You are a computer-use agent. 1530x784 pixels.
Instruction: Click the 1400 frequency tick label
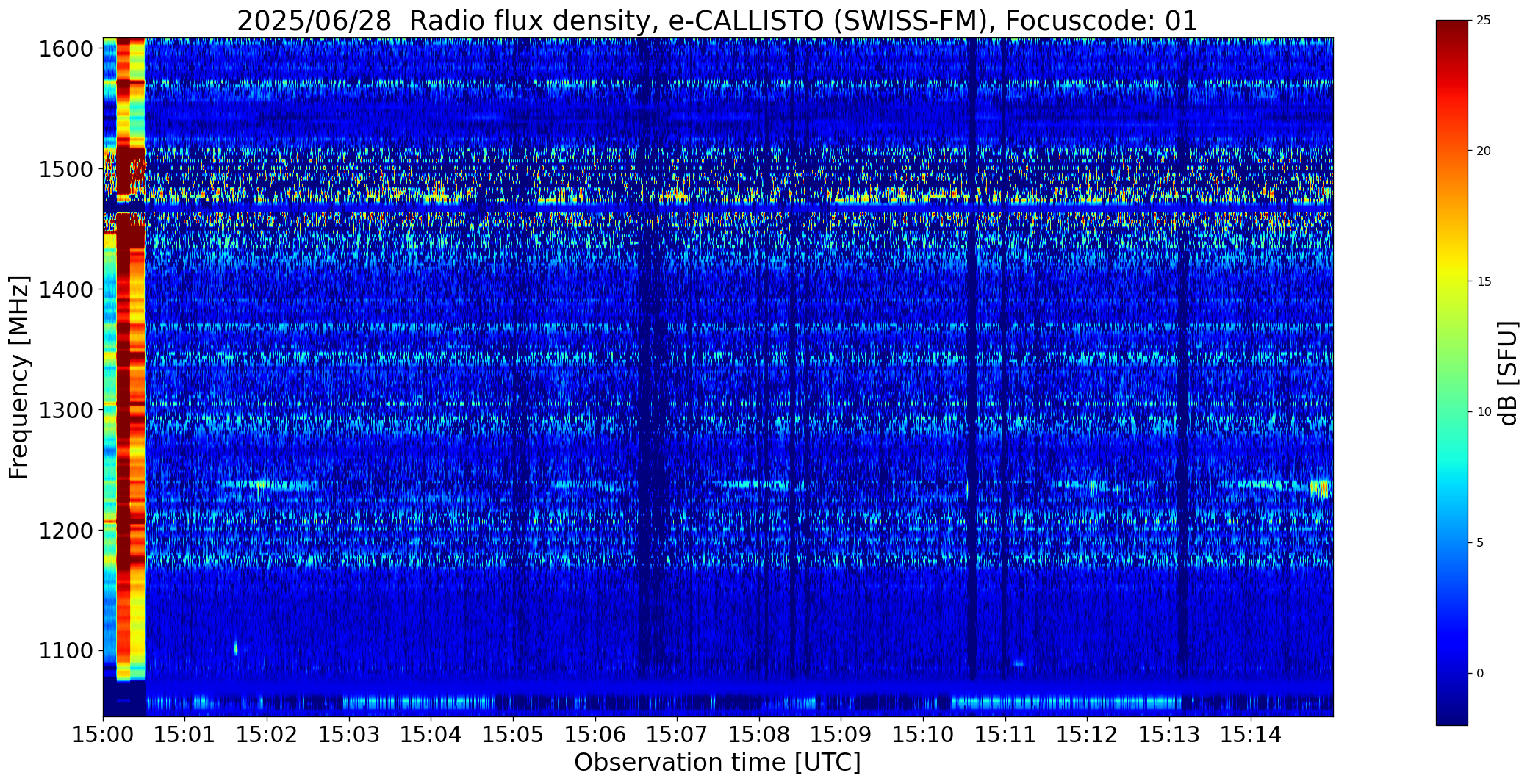pos(66,290)
